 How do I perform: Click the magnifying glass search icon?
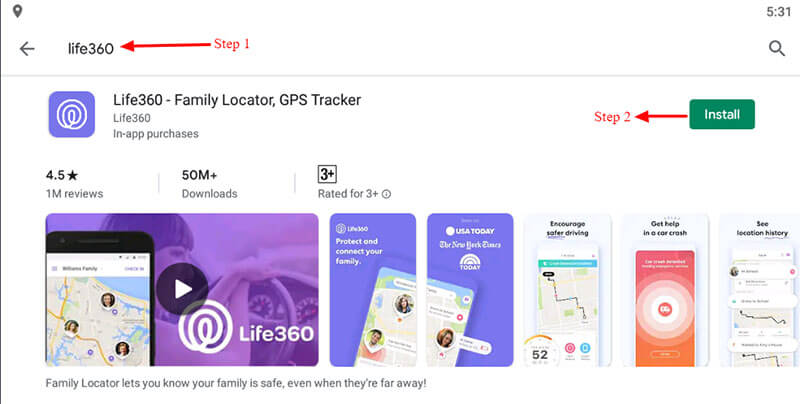click(x=777, y=48)
